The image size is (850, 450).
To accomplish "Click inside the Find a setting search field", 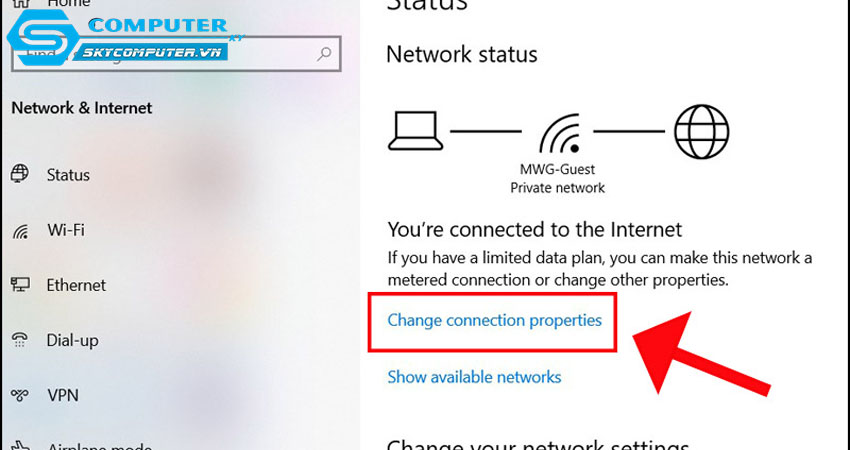I will 176,53.
